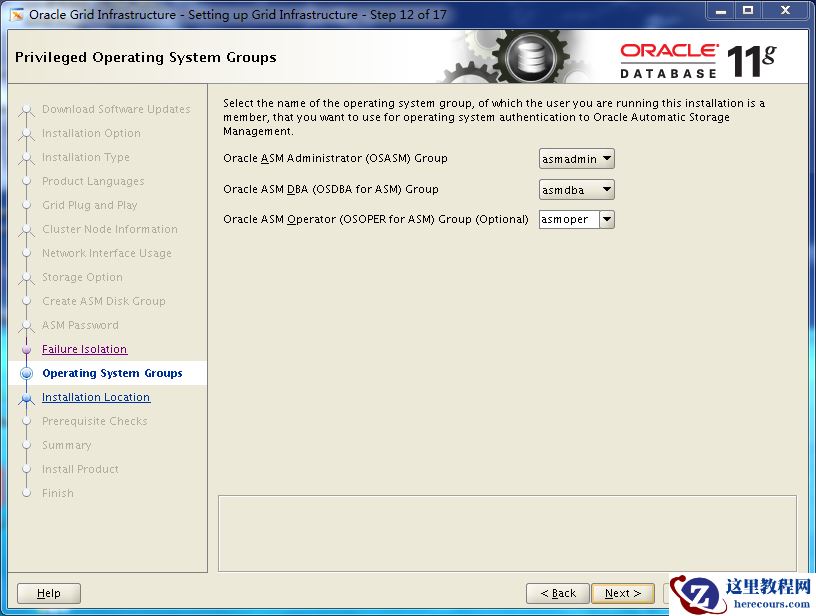Click the Prerequisite Checks step label
816x616 pixels.
click(x=95, y=421)
